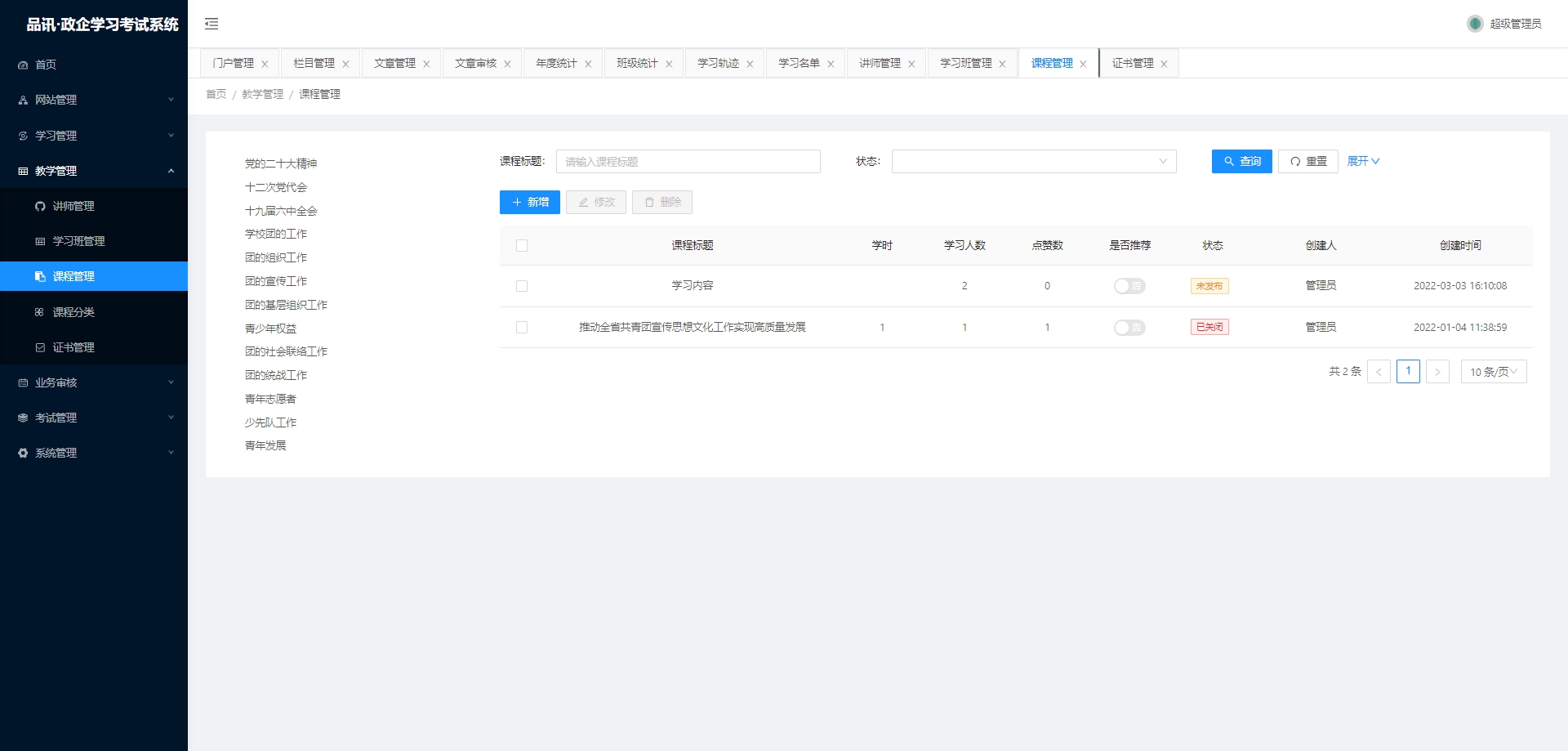The height and width of the screenshot is (751, 1568).
Task: Collapse the 教学管理 sidebar menu
Action: tap(94, 171)
